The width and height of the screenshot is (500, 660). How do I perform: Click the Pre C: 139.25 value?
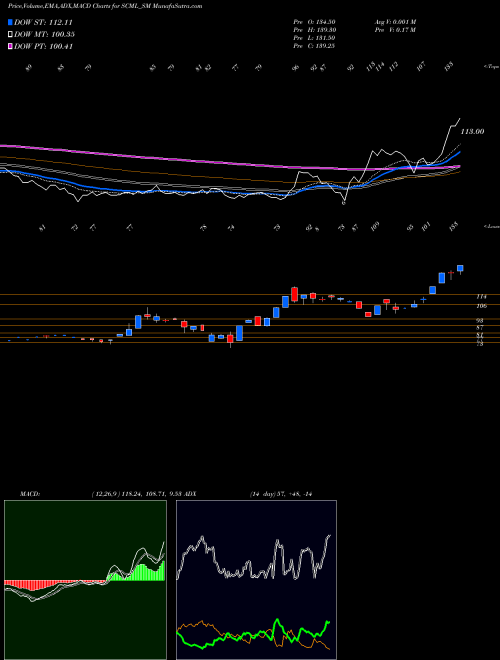[x=314, y=46]
